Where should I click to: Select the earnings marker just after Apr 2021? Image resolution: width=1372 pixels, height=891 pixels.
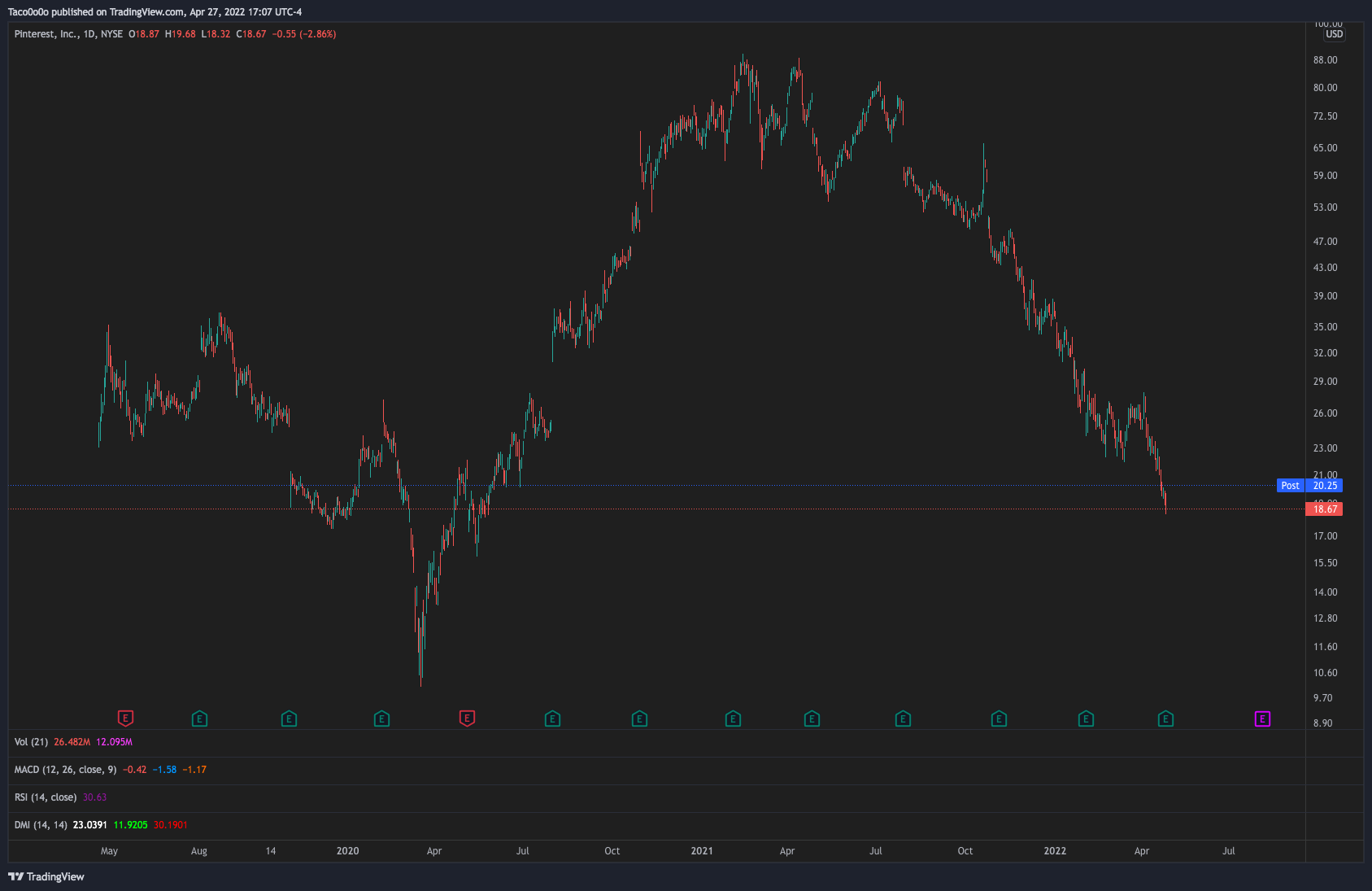pyautogui.click(x=812, y=718)
